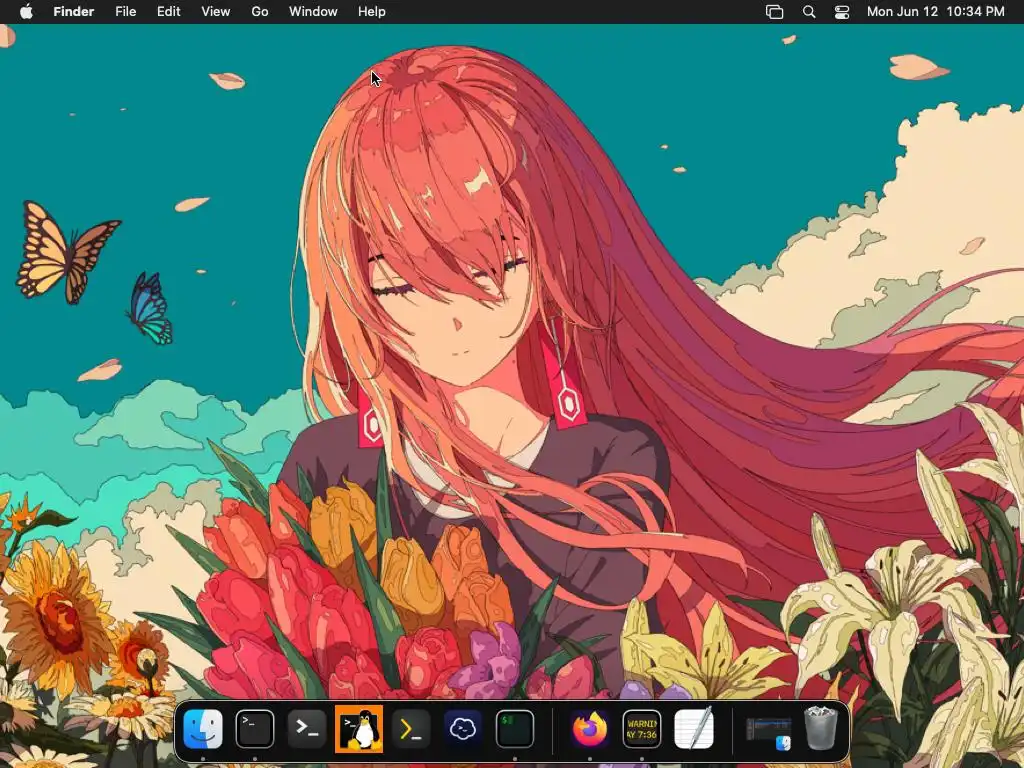Open Spotlight search magnifier icon
Screen dimensions: 1024x768
click(x=809, y=12)
